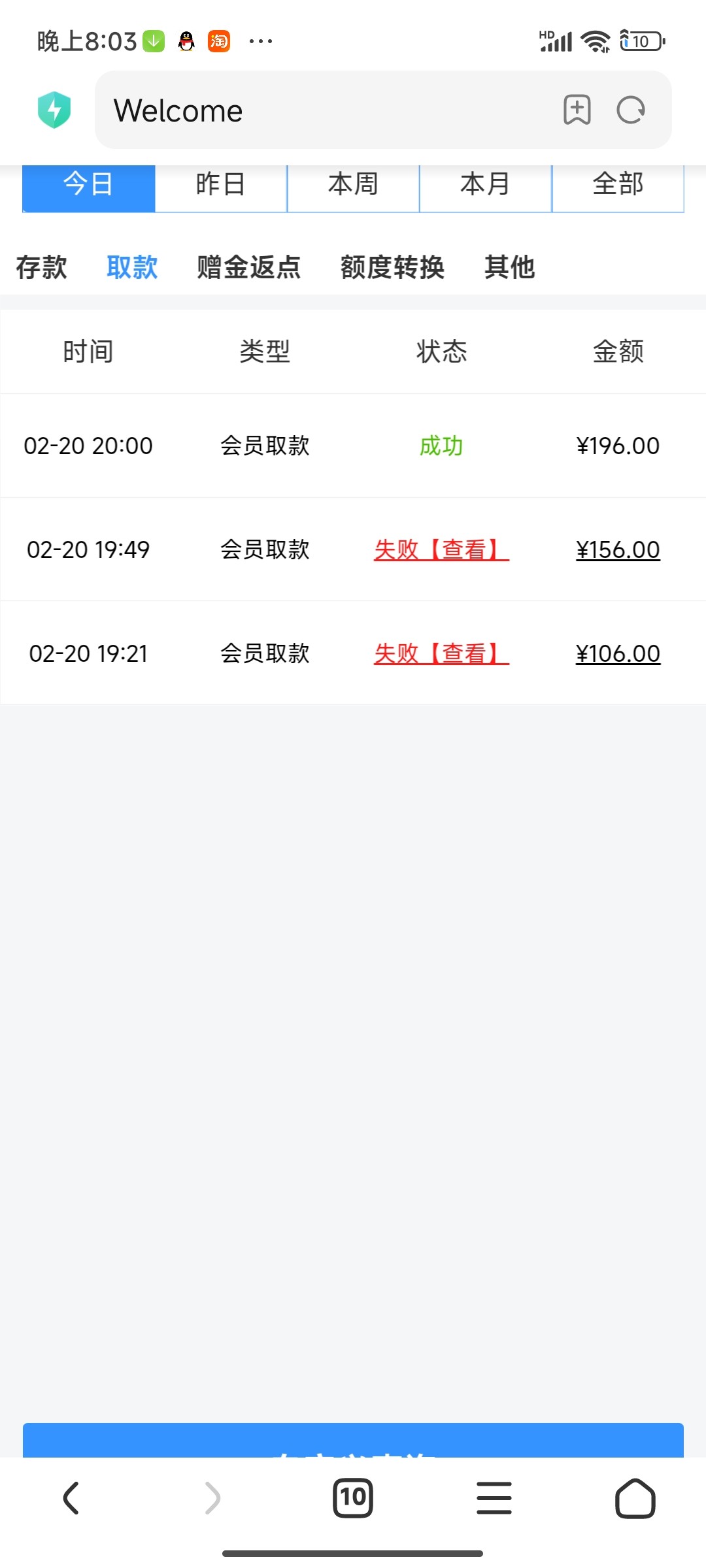The image size is (706, 1568).
Task: Open the 其他 category tab
Action: [510, 267]
